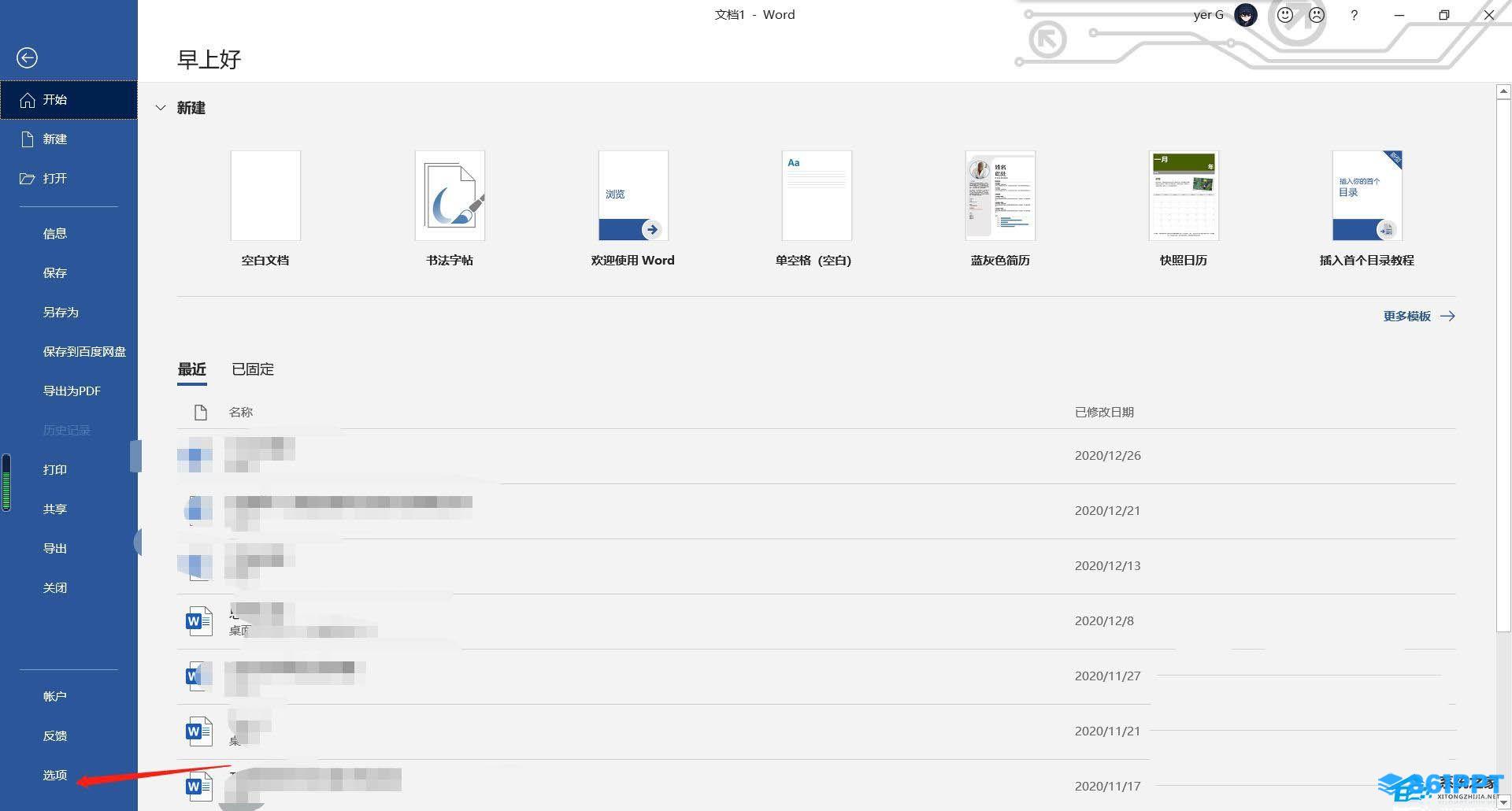Open the 插入首个目录教程 template
Viewport: 1512px width, 811px height.
coord(1367,209)
